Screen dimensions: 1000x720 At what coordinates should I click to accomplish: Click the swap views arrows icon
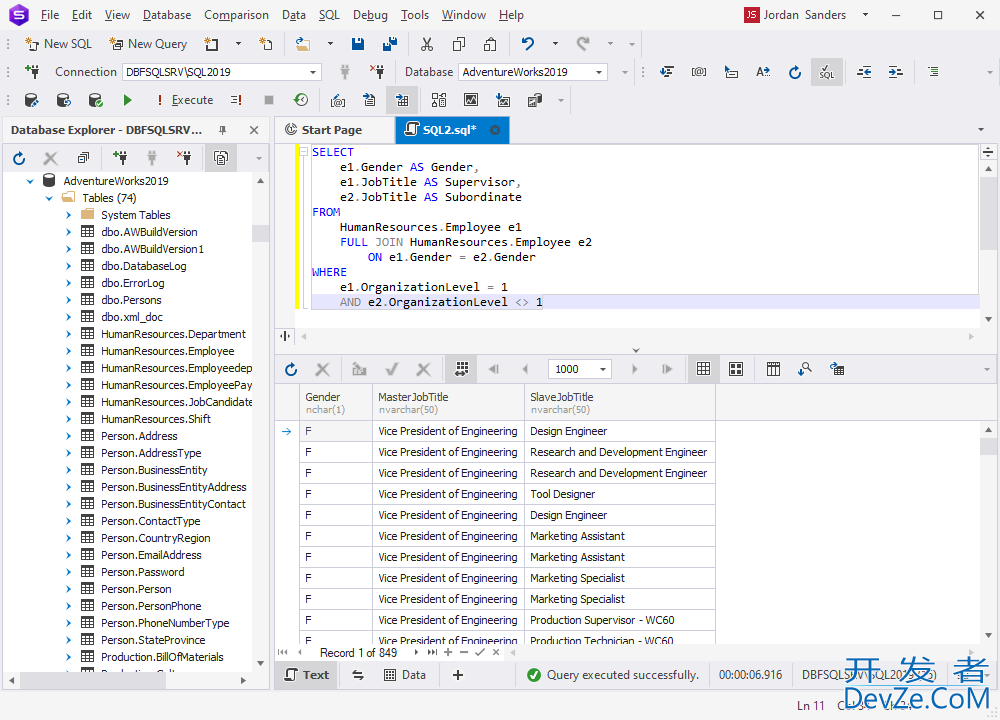click(358, 675)
